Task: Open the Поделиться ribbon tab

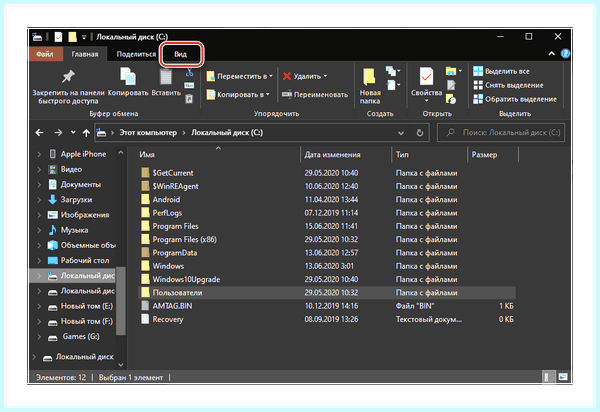Action: 136,54
